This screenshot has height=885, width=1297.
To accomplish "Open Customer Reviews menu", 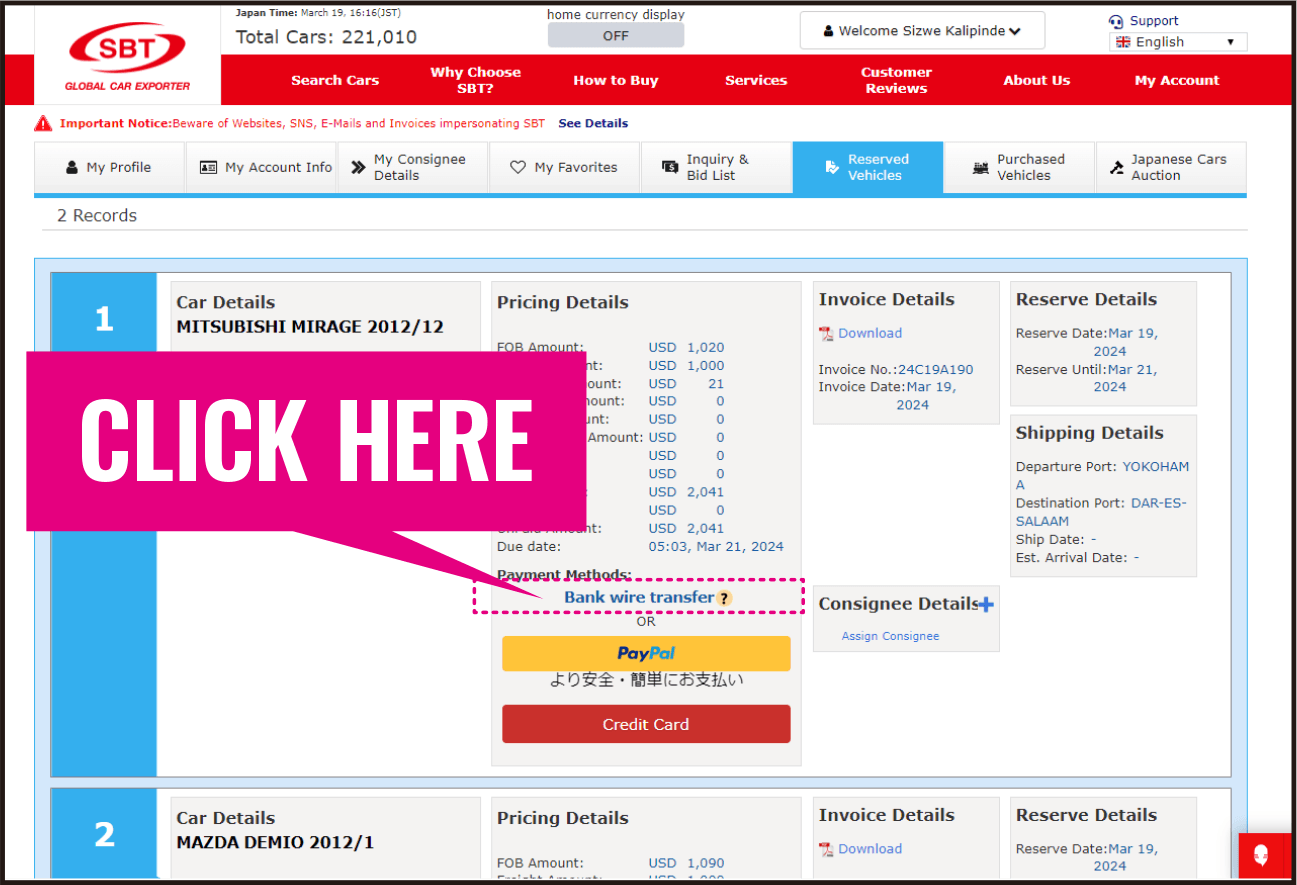I will click(x=896, y=80).
